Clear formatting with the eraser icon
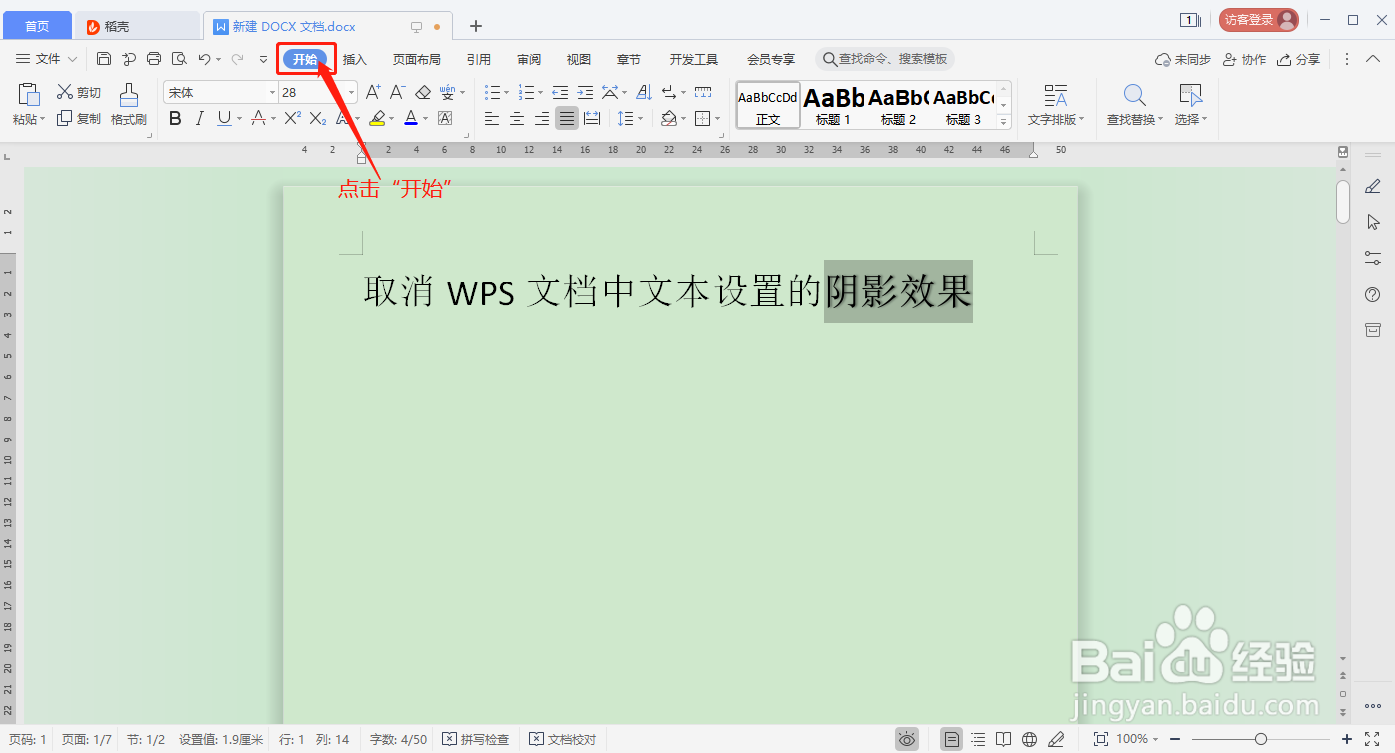The width and height of the screenshot is (1395, 753). pos(423,92)
